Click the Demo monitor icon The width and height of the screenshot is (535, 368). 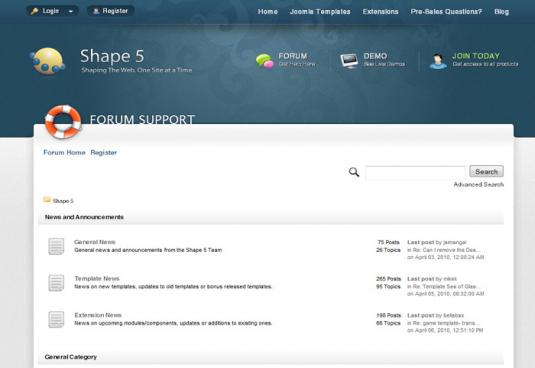point(349,61)
